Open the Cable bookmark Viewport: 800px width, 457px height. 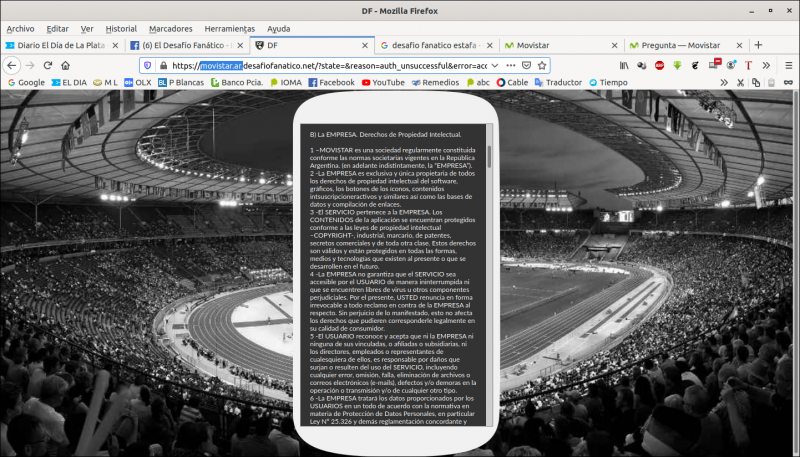(512, 82)
